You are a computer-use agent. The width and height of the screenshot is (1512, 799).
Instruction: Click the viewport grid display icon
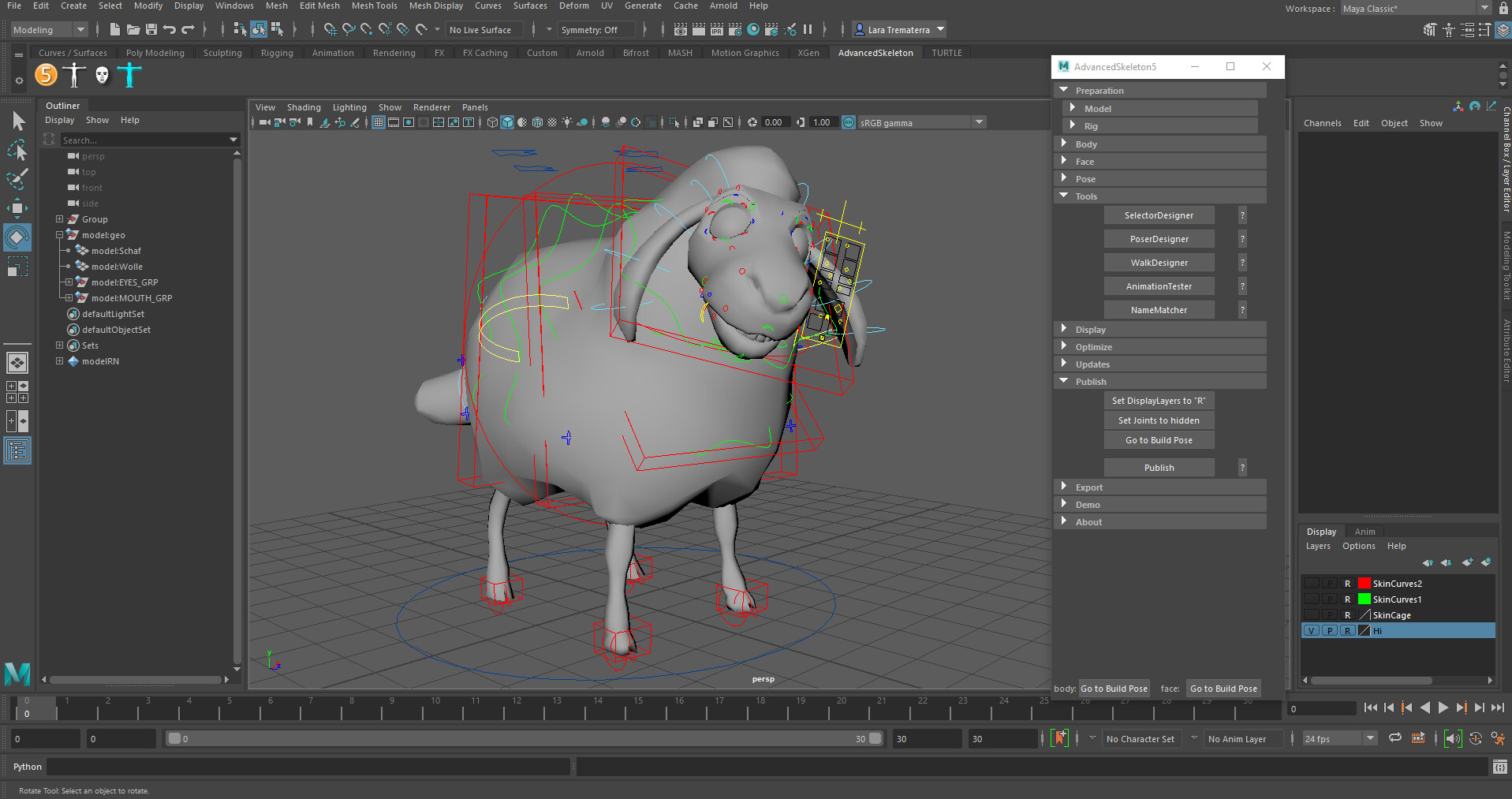click(x=379, y=122)
